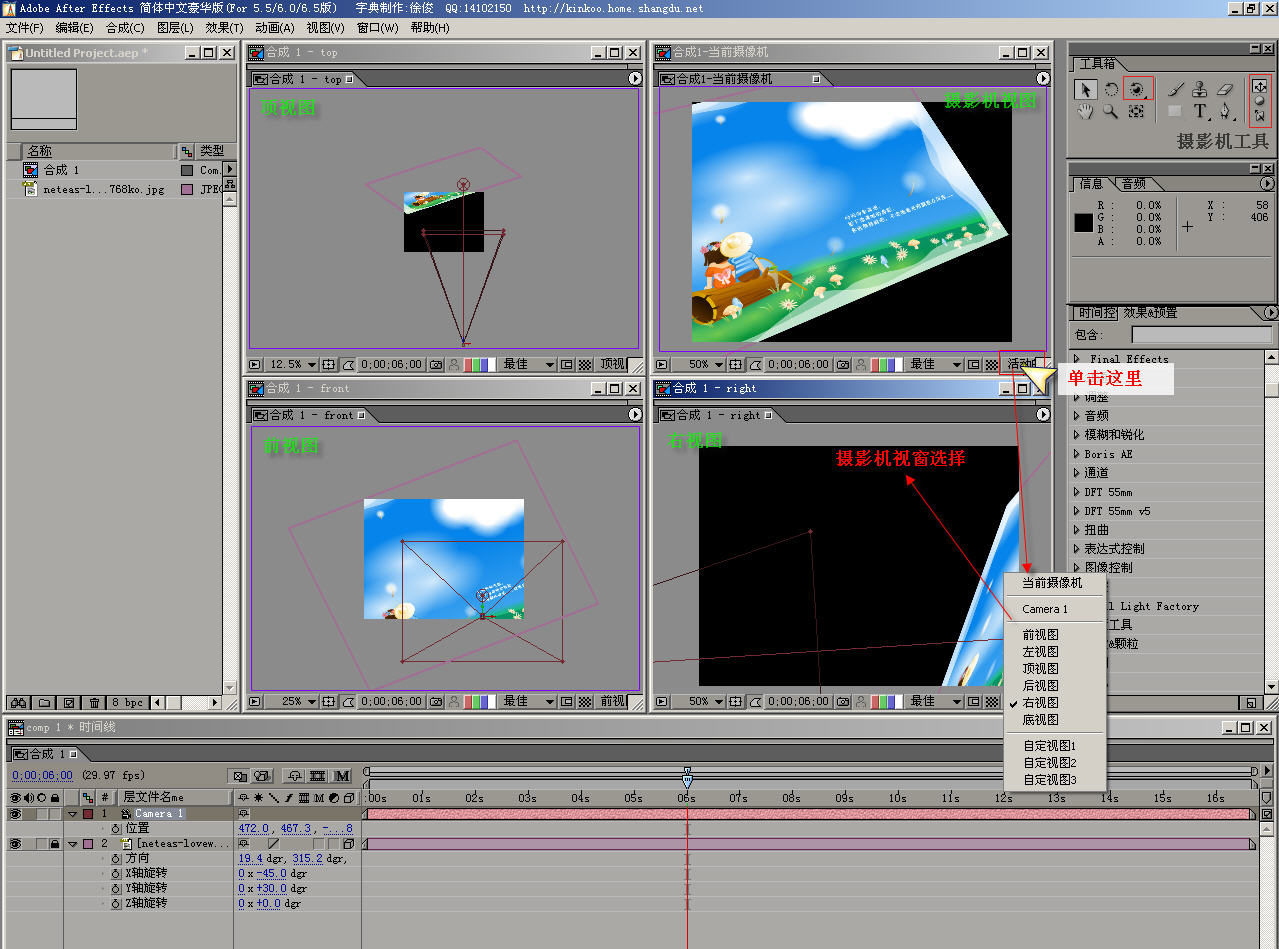The image size is (1279, 949).
Task: Choose 自定视图1 from the view popup
Action: pyautogui.click(x=1049, y=746)
